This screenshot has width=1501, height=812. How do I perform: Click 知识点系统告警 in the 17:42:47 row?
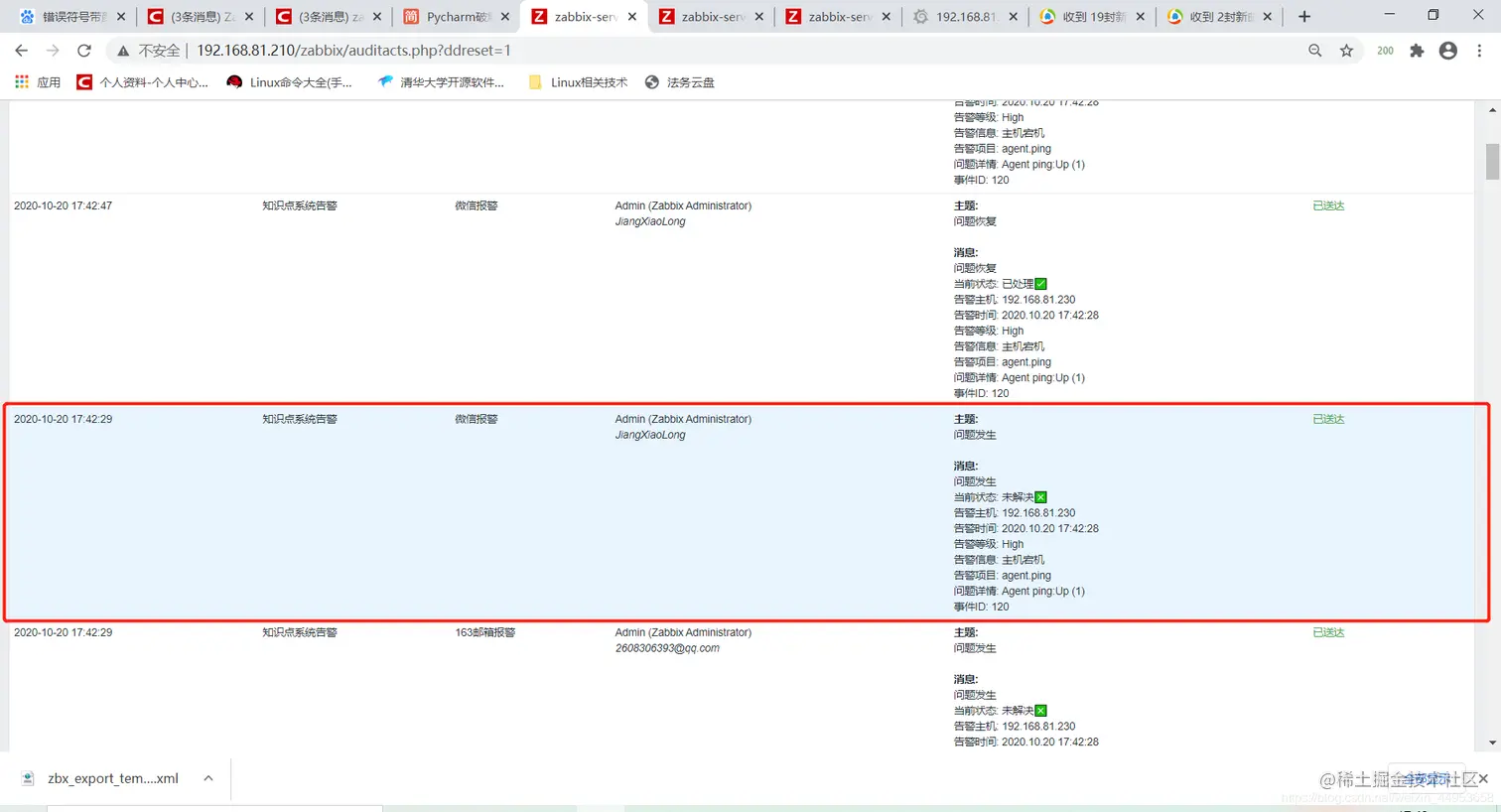[300, 205]
